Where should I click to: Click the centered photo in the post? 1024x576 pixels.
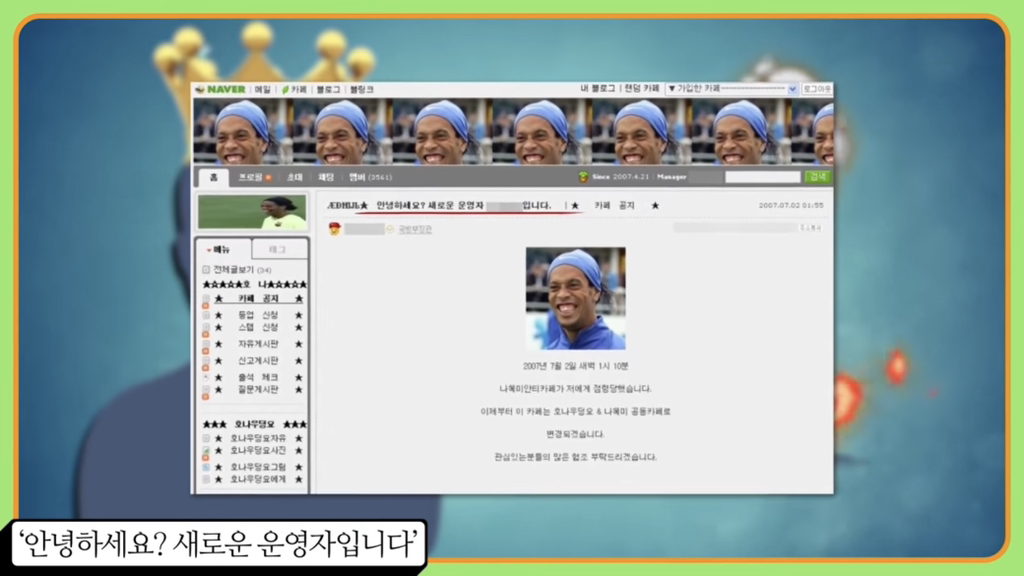[x=575, y=298]
